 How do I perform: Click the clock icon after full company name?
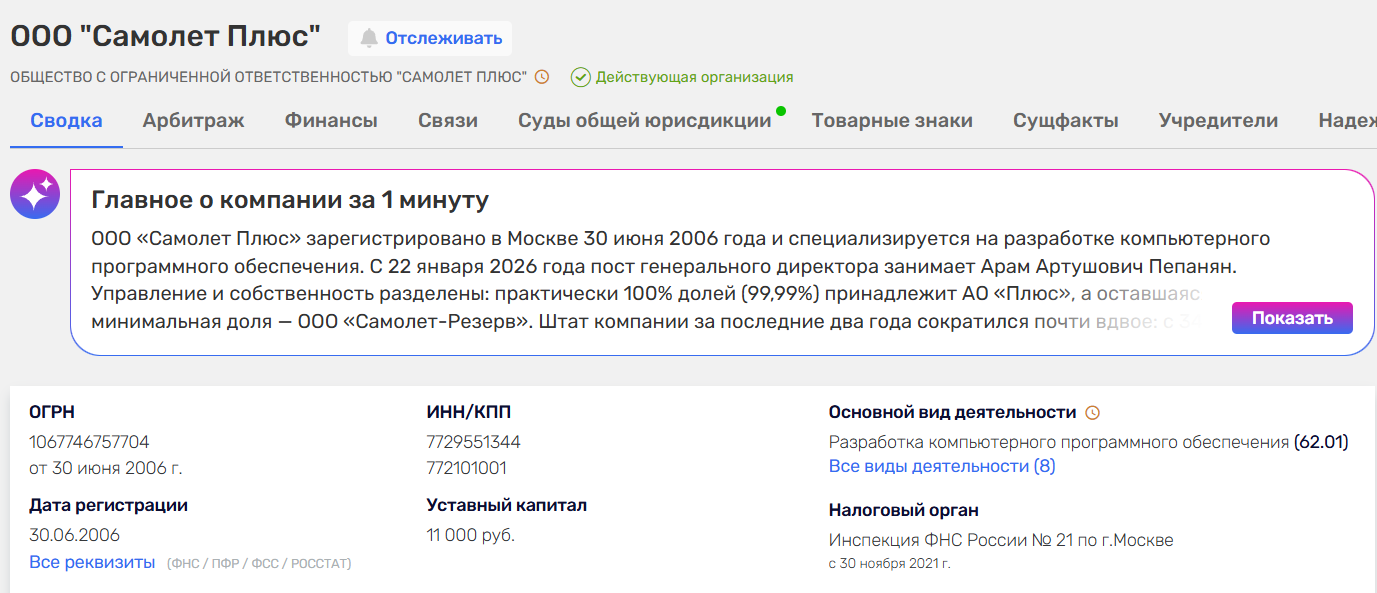pos(542,77)
